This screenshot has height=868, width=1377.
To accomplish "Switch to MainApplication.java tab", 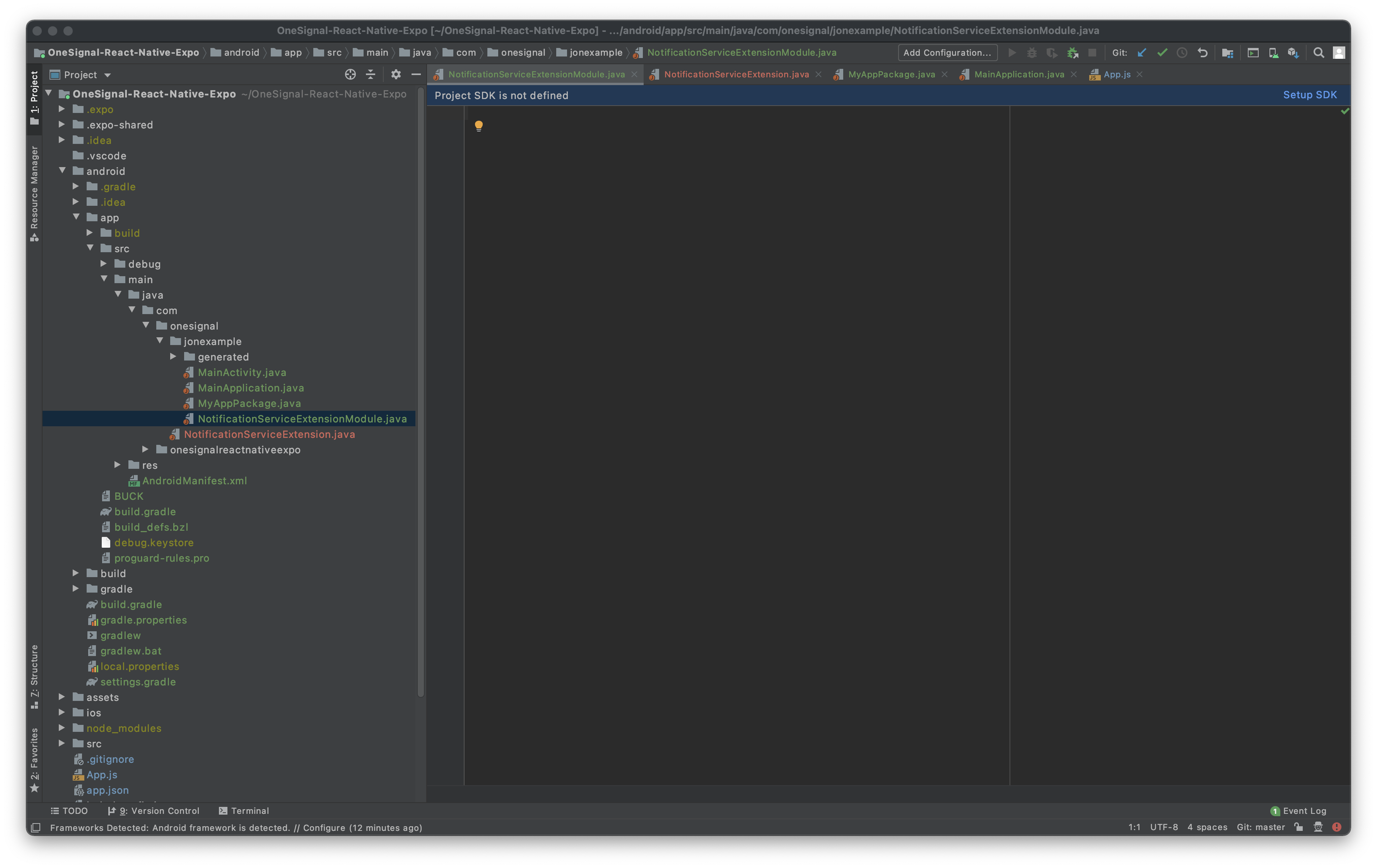I will pos(1018,74).
